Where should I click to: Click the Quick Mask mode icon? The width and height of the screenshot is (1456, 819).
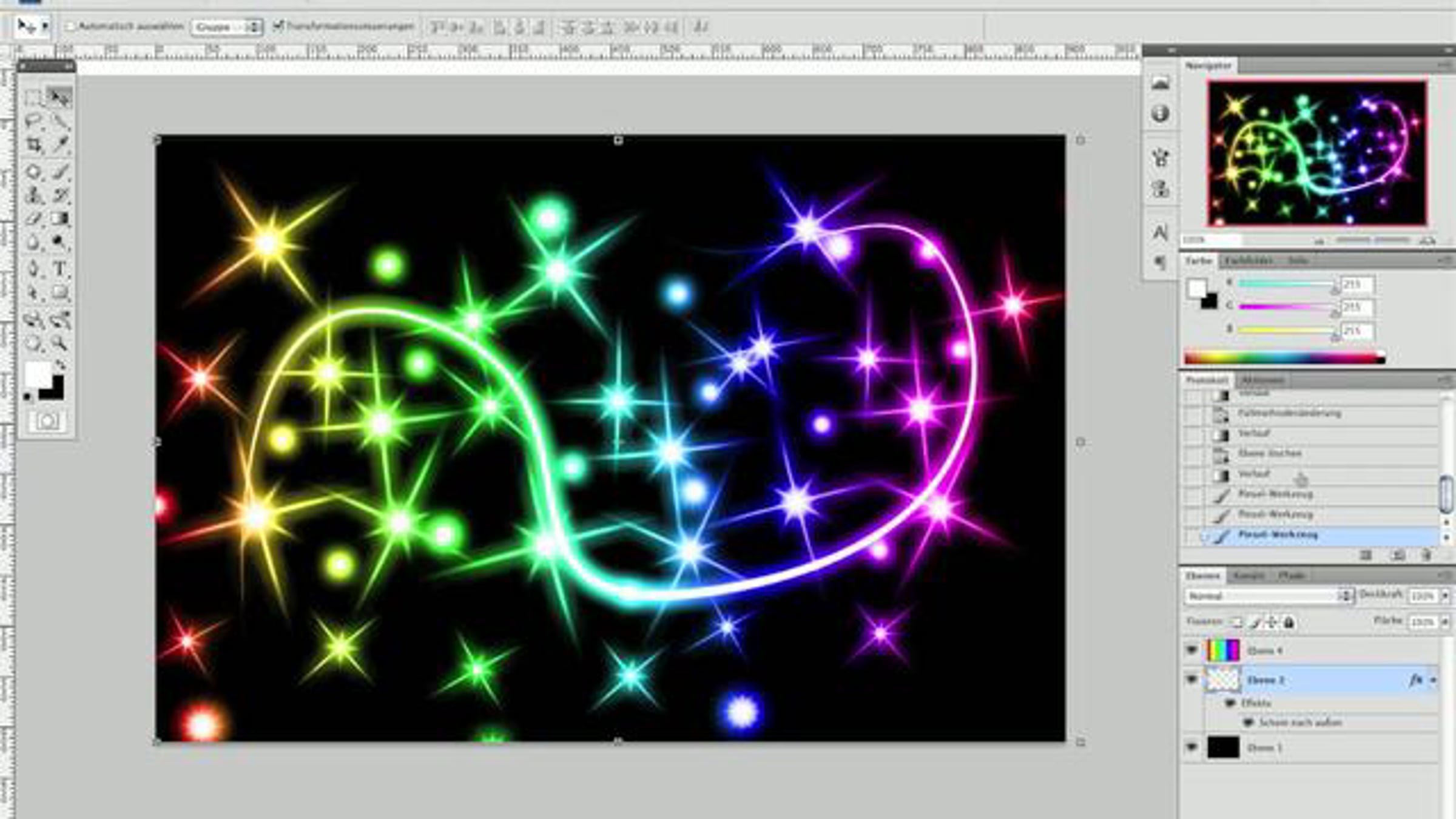coord(47,421)
